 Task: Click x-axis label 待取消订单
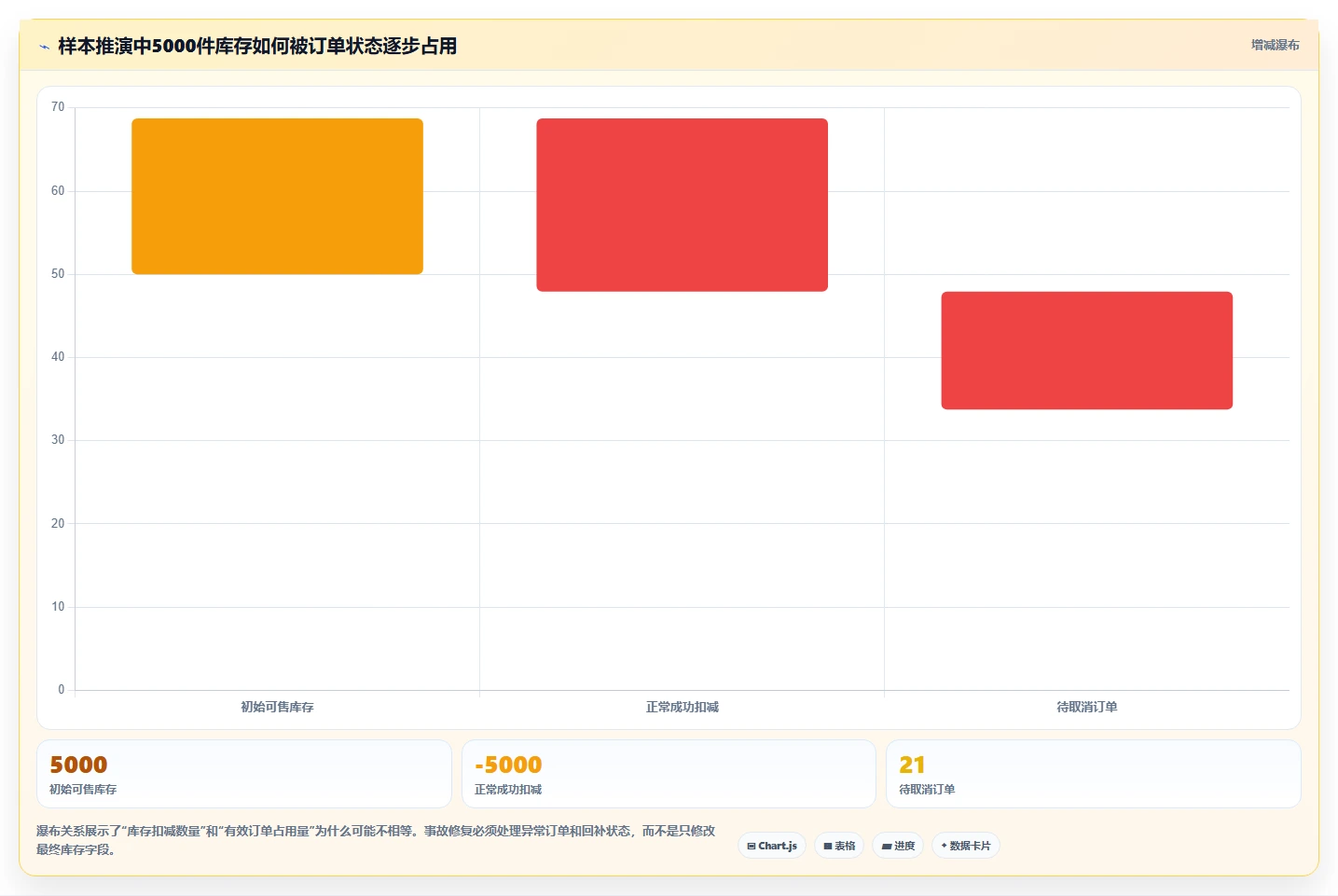click(x=1086, y=707)
